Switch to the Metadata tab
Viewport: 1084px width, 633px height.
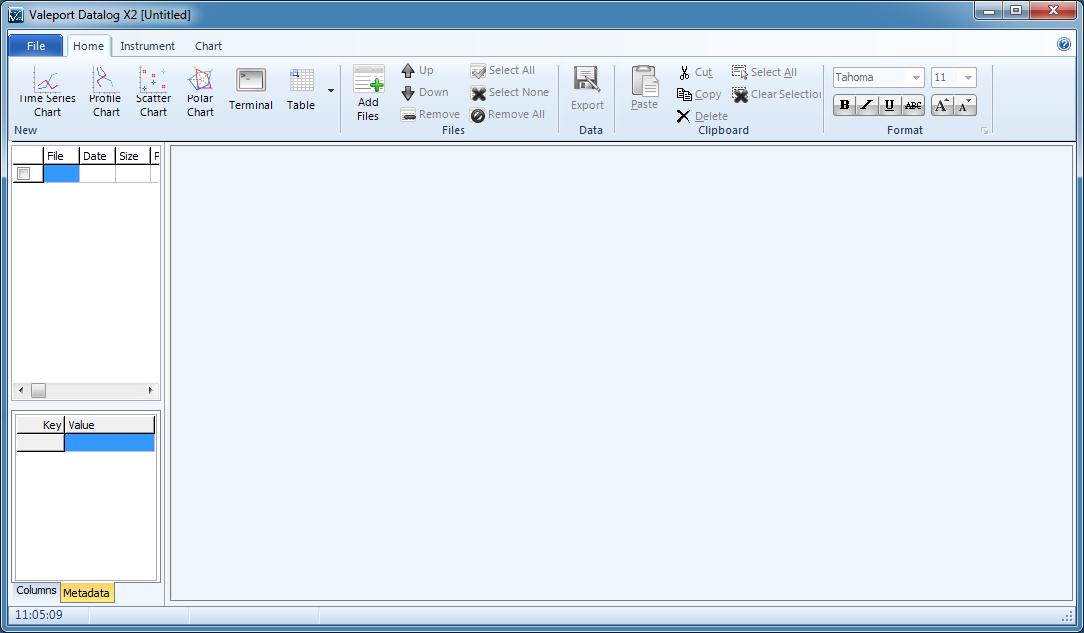click(x=86, y=593)
